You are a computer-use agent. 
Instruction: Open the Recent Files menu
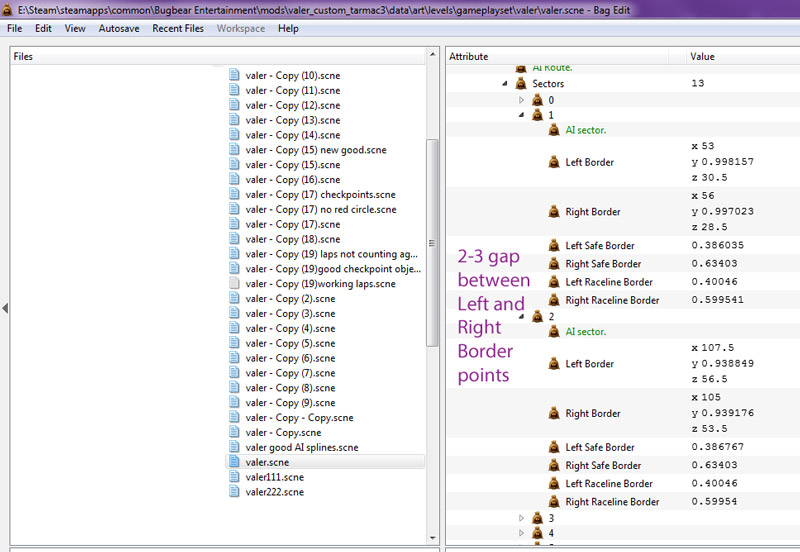click(x=178, y=29)
